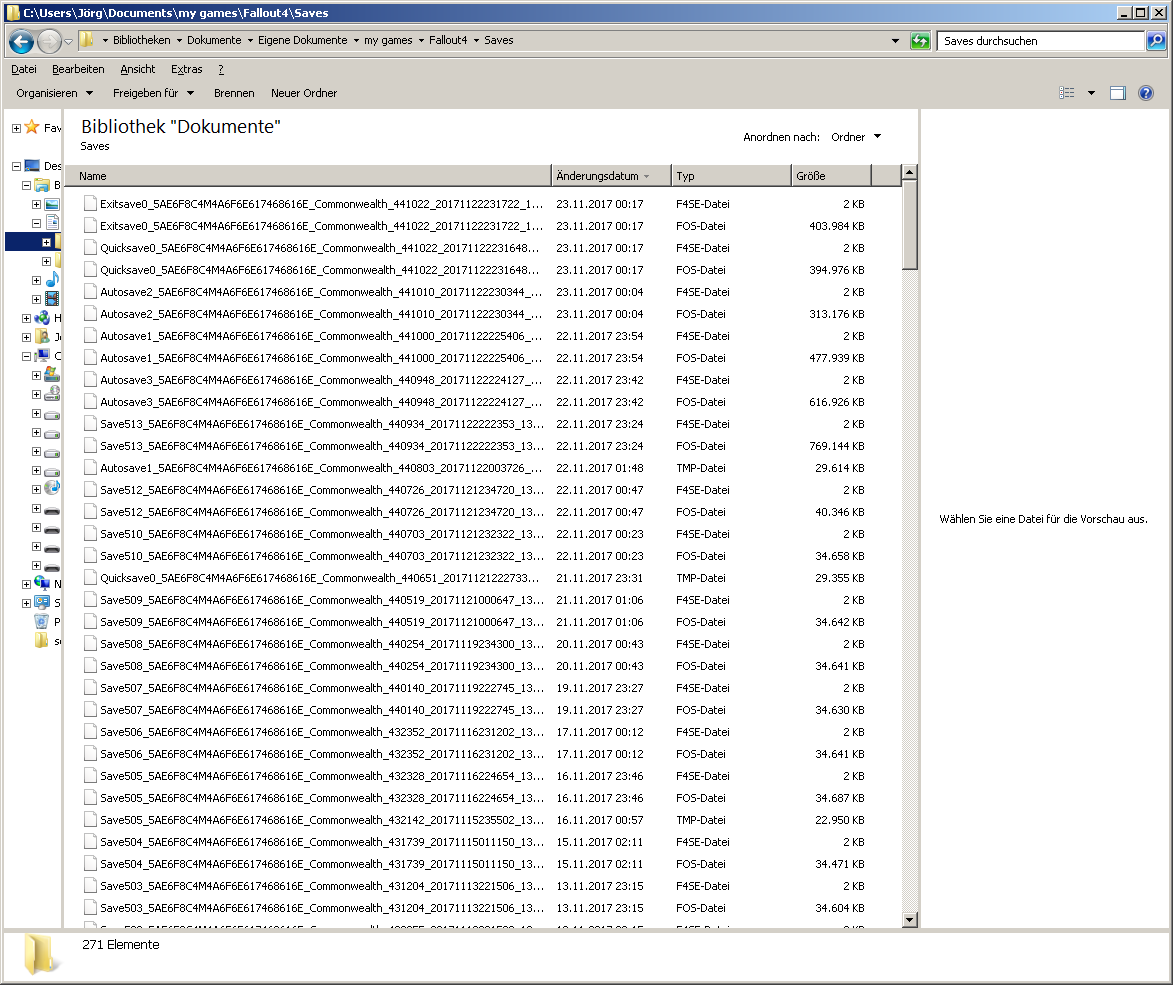Click the green refresh button

pyautogui.click(x=920, y=41)
